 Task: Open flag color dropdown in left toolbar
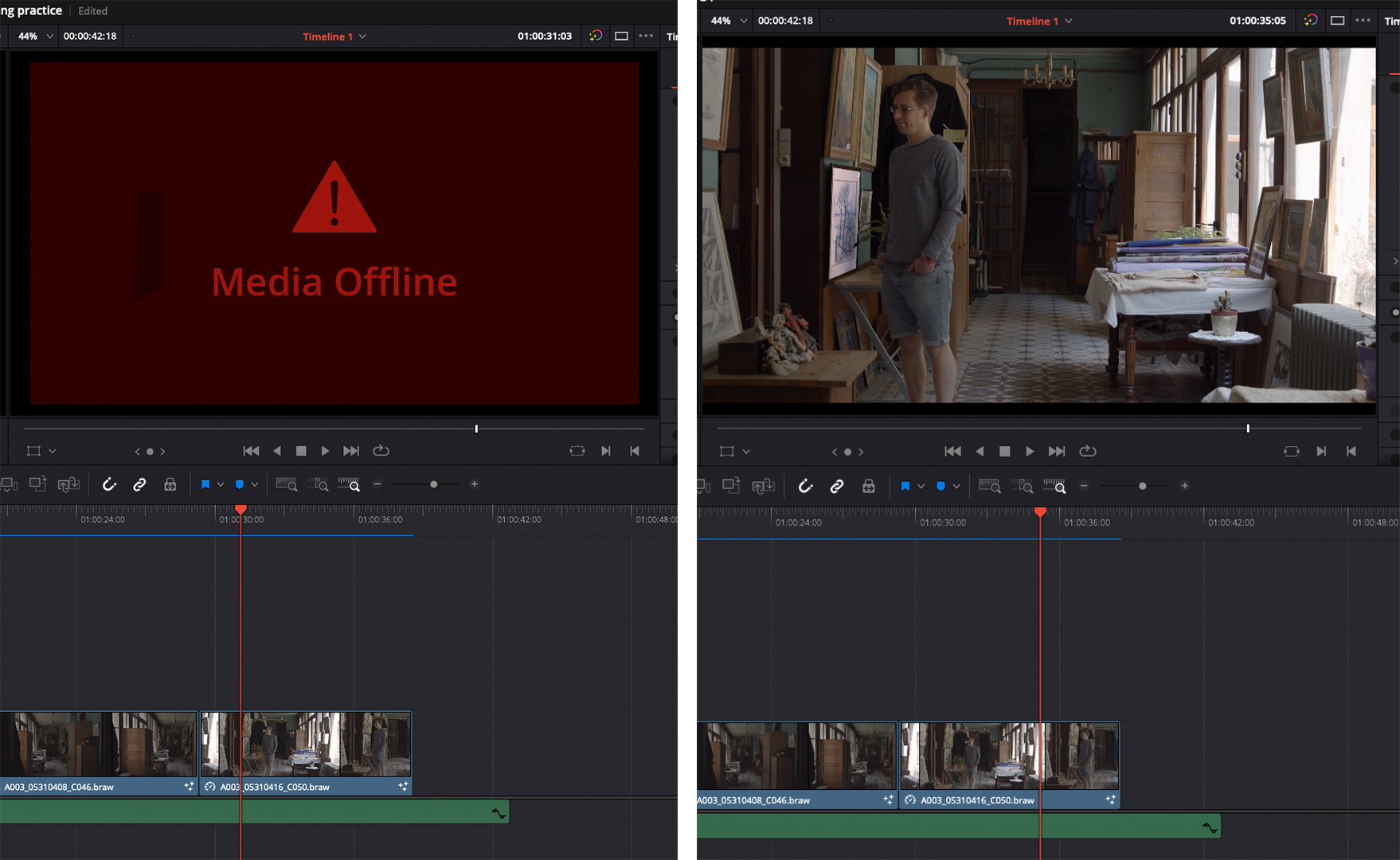tap(221, 484)
